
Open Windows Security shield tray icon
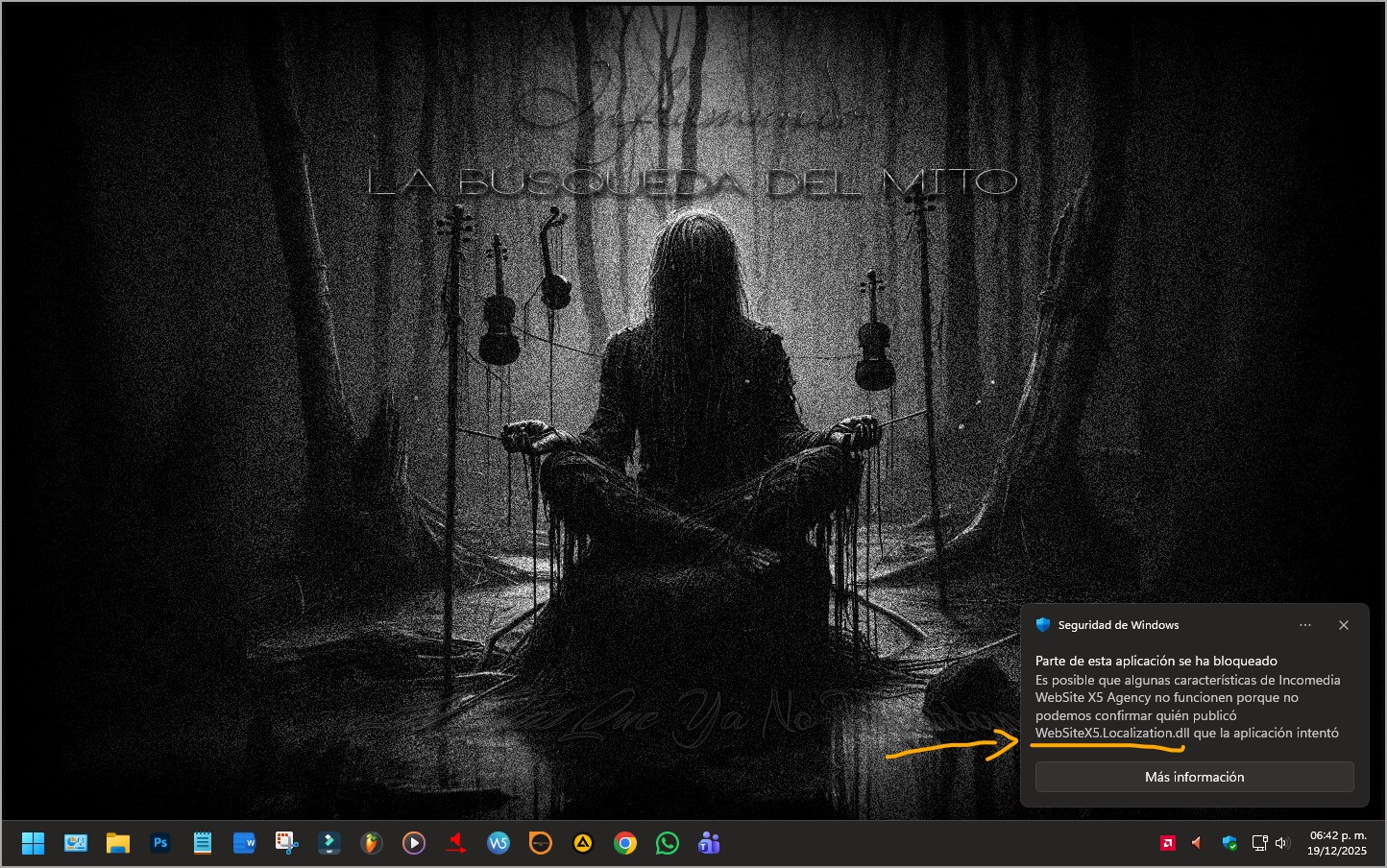pyautogui.click(x=1229, y=844)
